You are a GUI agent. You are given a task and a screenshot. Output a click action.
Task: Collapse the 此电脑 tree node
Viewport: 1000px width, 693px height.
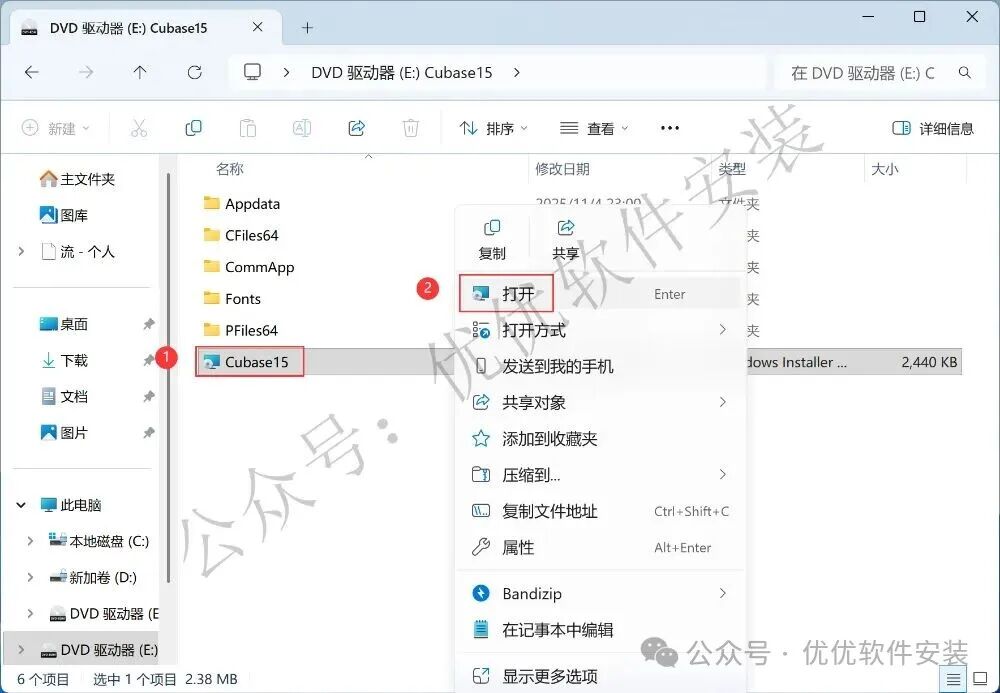click(x=22, y=505)
